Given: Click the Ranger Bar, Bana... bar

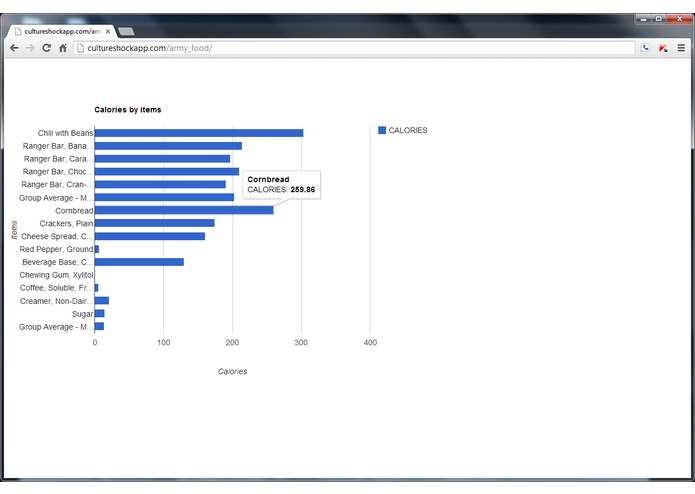Looking at the screenshot, I should coord(168,146).
